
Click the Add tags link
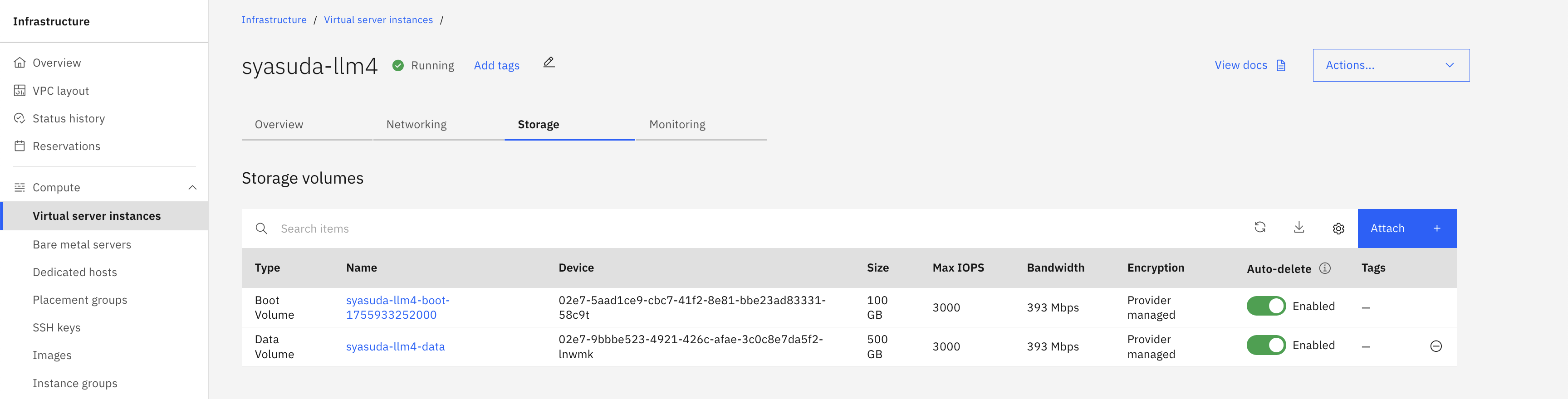click(x=496, y=66)
